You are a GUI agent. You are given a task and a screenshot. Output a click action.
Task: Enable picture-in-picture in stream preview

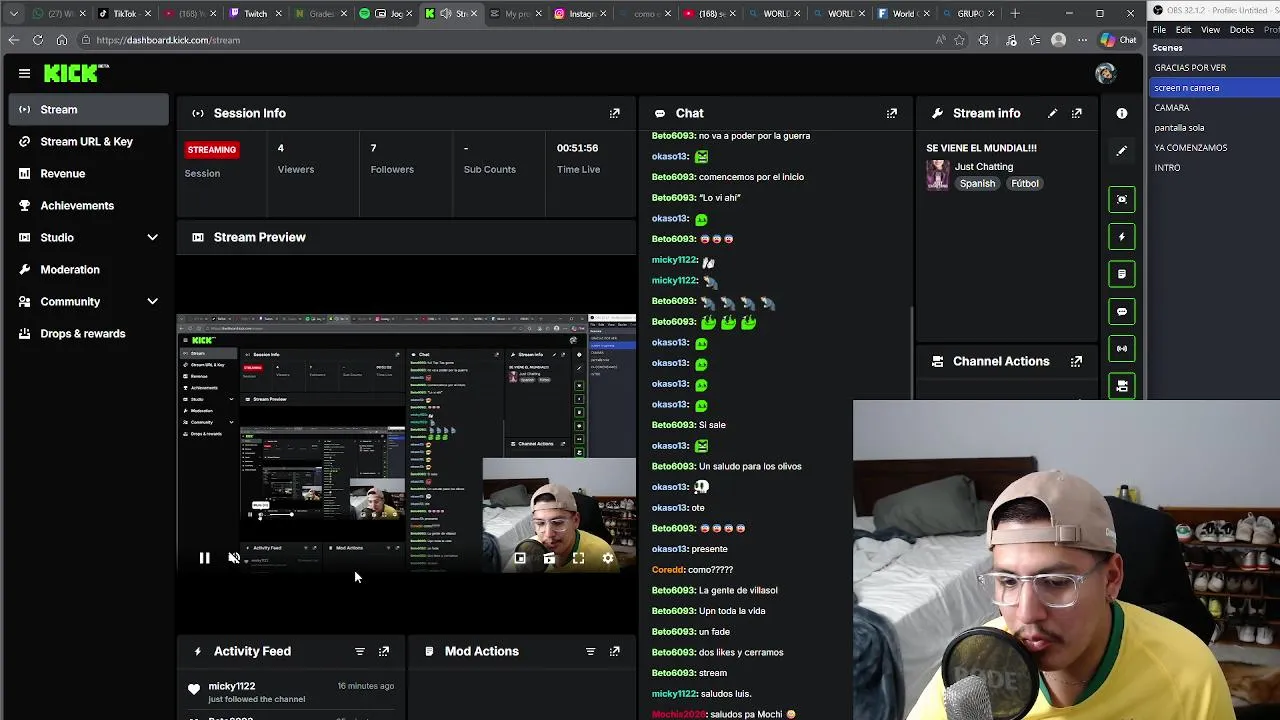[520, 558]
